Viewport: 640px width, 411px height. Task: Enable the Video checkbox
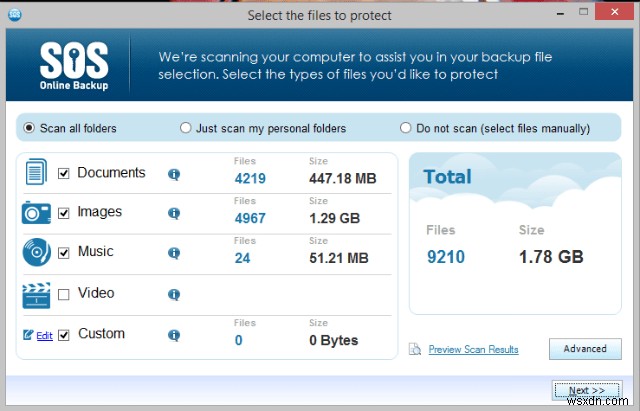(x=64, y=294)
